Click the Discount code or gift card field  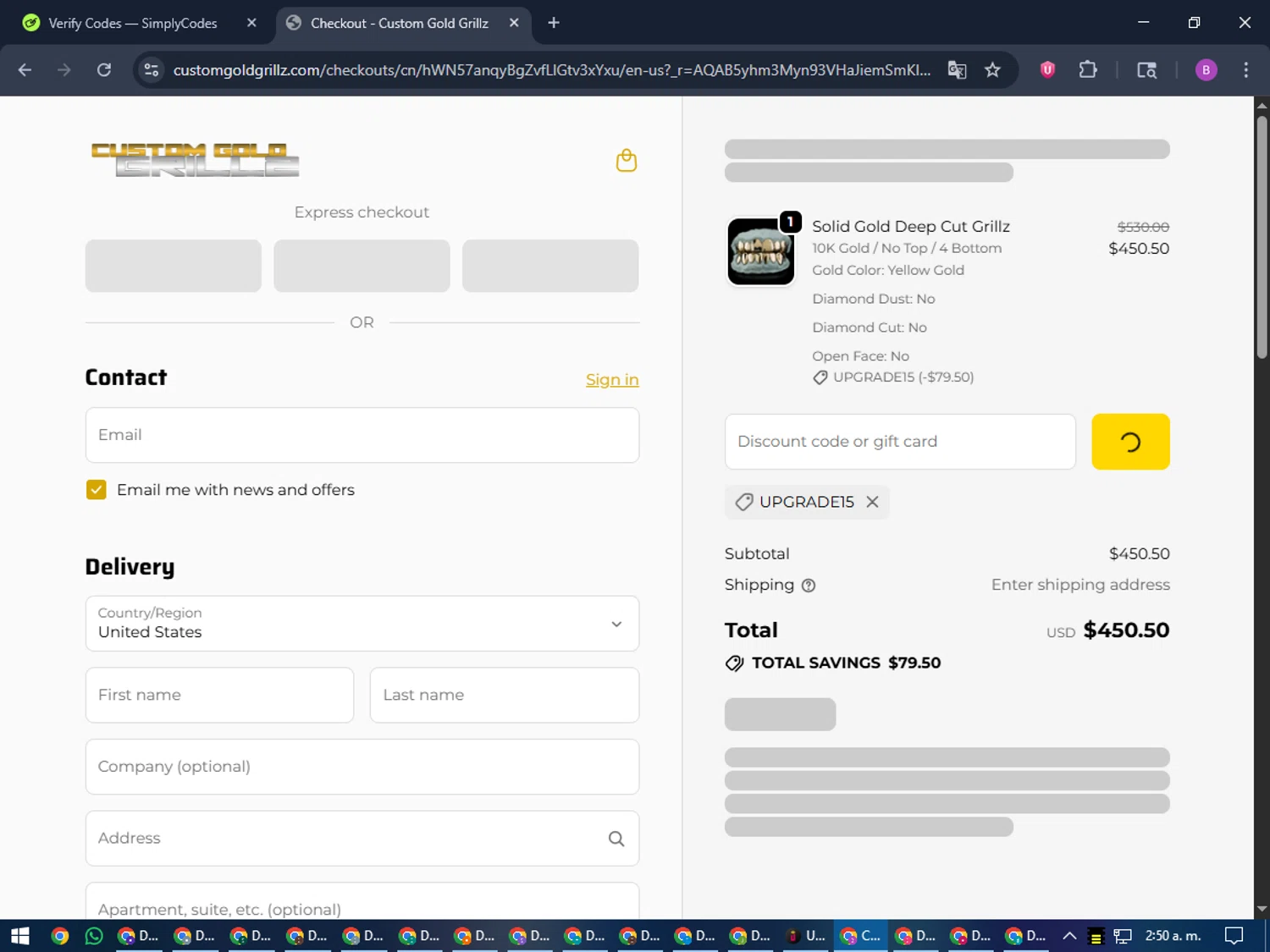pos(900,442)
